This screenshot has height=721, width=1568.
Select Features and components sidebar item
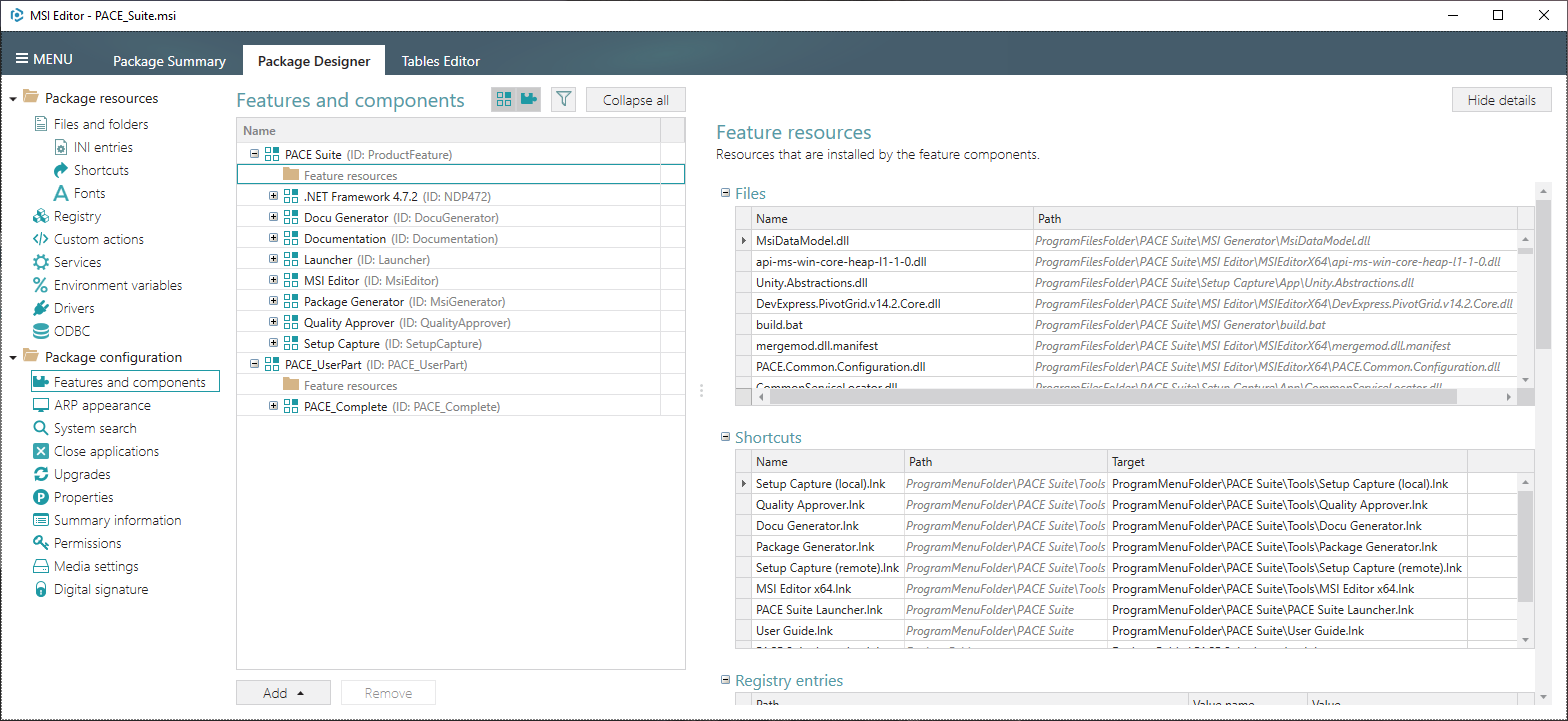(125, 382)
